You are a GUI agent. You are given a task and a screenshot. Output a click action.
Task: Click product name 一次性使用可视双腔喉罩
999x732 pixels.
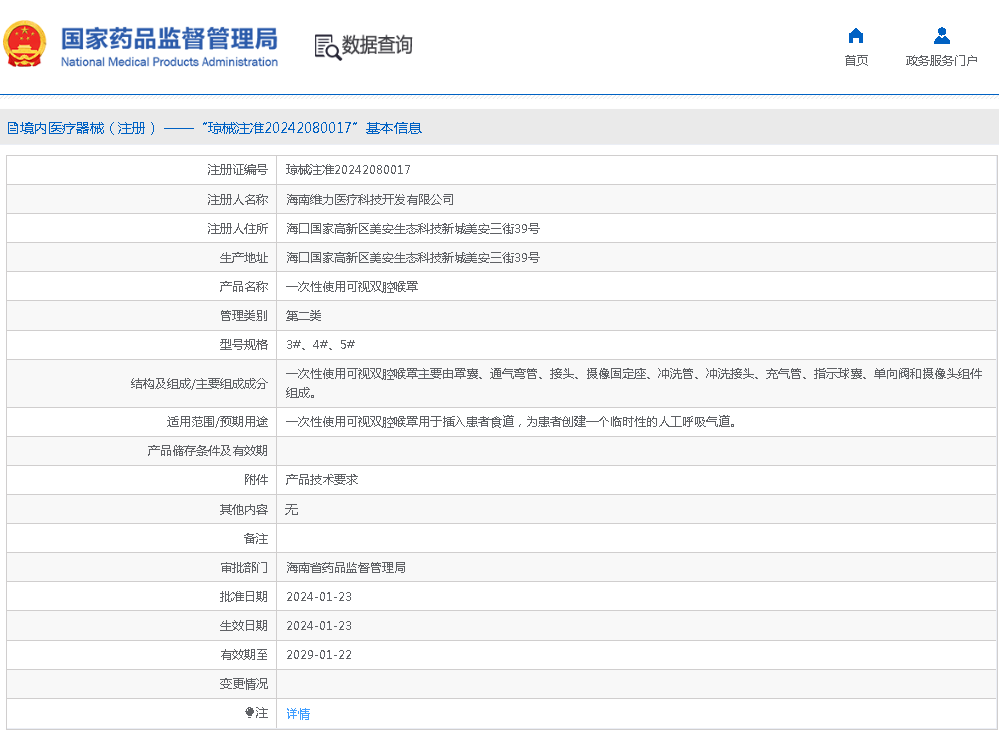click(x=352, y=286)
